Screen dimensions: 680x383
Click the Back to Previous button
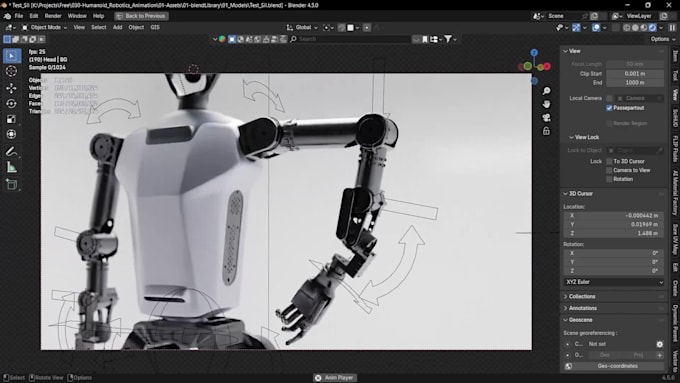click(141, 16)
